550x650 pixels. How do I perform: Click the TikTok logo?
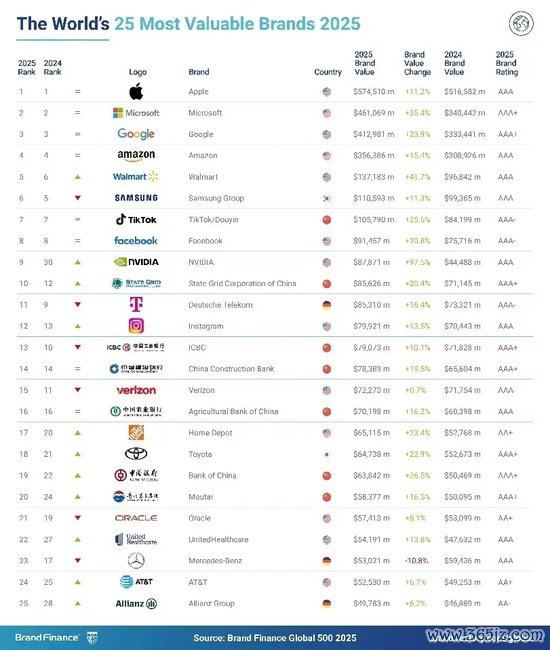[x=136, y=219]
